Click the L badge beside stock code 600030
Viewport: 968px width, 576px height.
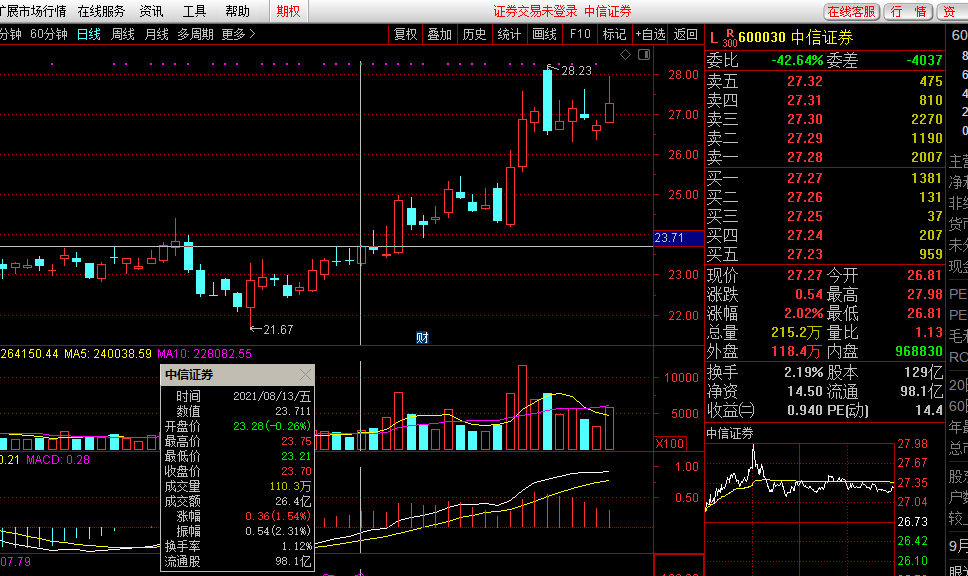coord(714,38)
